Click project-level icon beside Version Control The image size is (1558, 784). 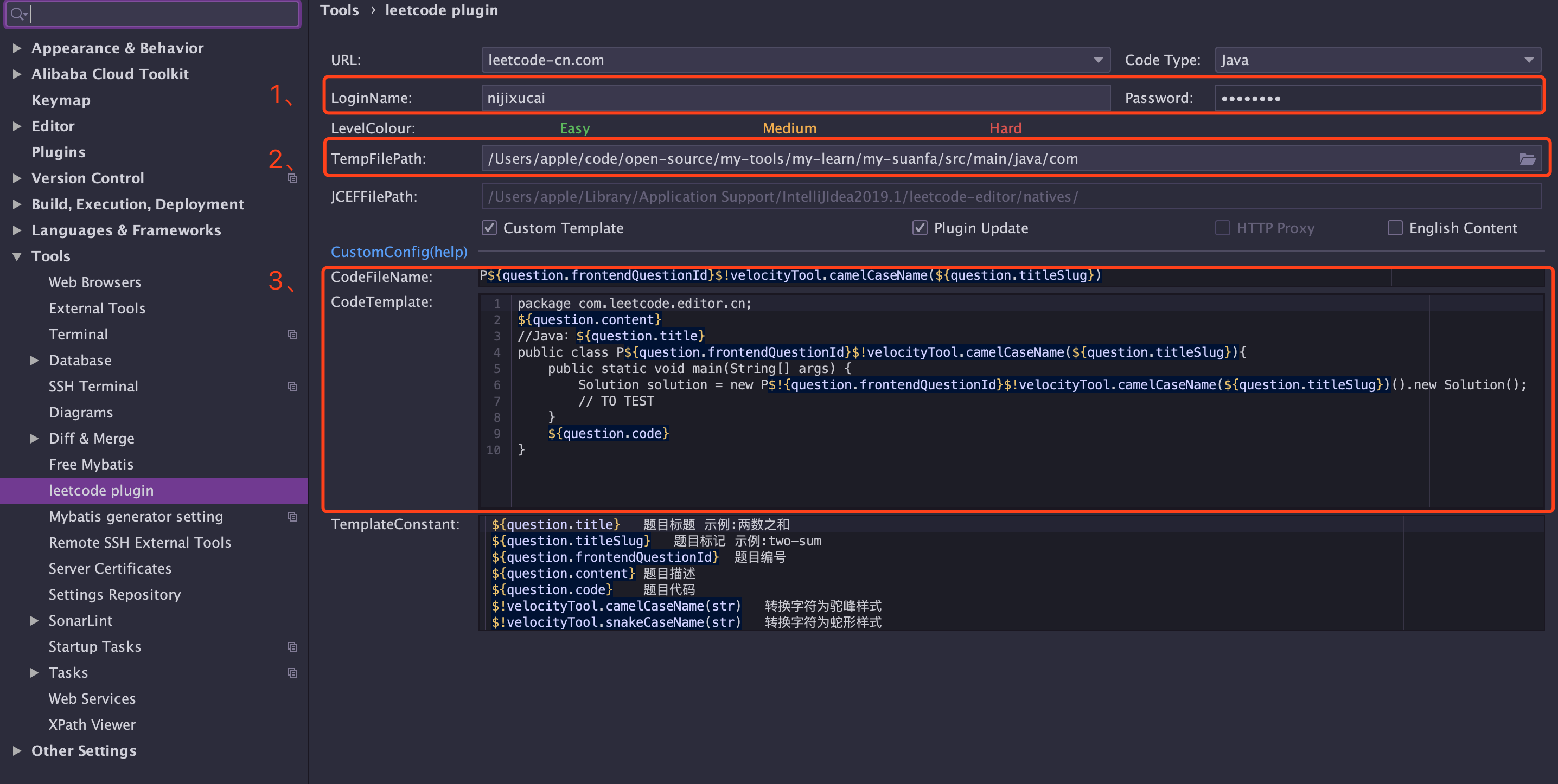coord(292,178)
